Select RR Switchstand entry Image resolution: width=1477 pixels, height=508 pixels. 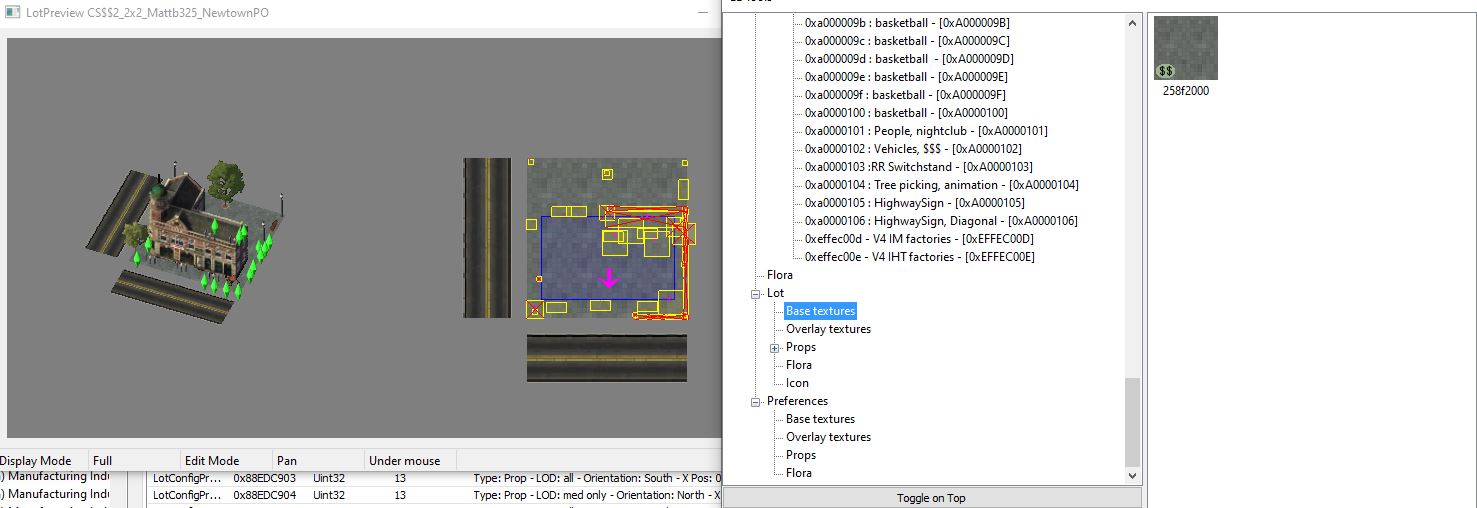coord(918,167)
